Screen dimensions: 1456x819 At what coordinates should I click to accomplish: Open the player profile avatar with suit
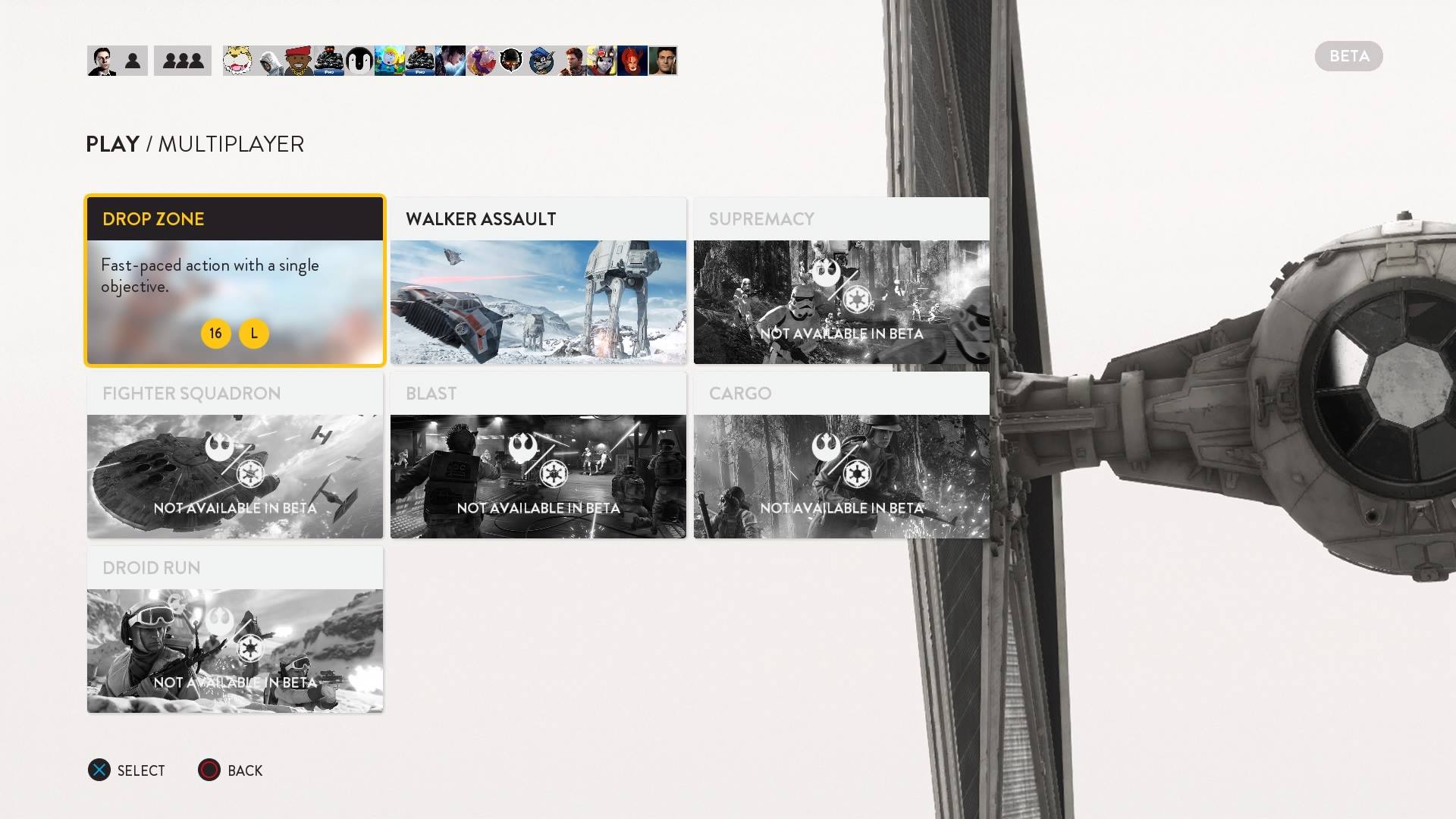coord(102,61)
